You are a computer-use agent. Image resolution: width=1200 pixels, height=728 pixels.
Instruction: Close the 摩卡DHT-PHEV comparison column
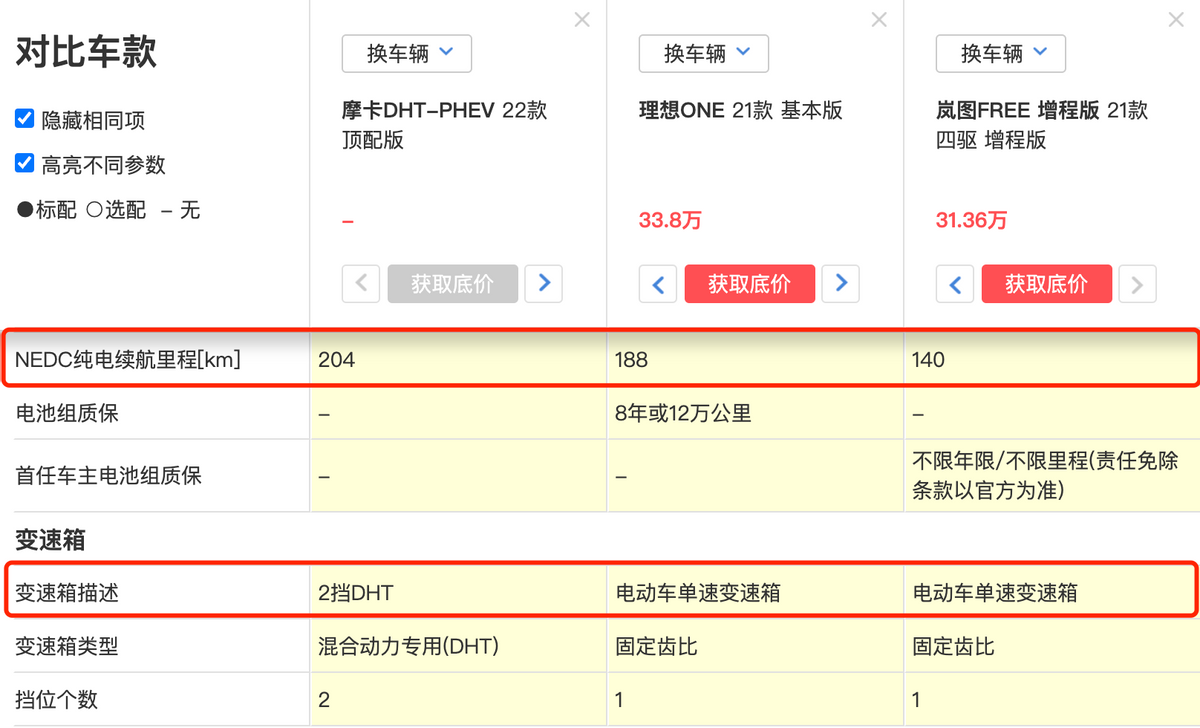pyautogui.click(x=582, y=19)
